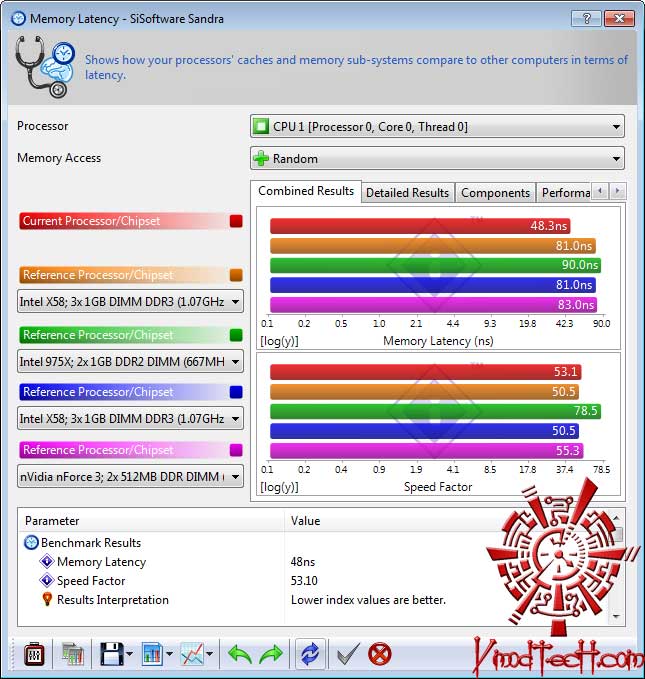645x679 pixels.
Task: Click the stethoscope module icon
Action: click(x=45, y=67)
